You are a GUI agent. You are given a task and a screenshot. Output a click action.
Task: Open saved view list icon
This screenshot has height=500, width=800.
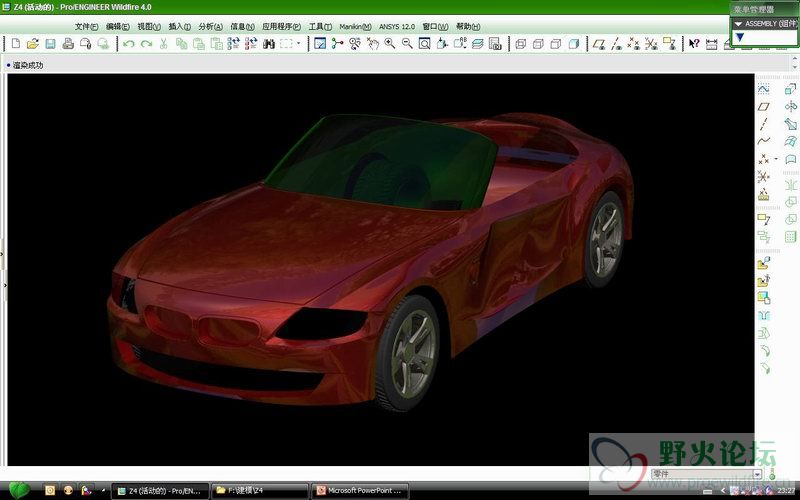coord(460,44)
